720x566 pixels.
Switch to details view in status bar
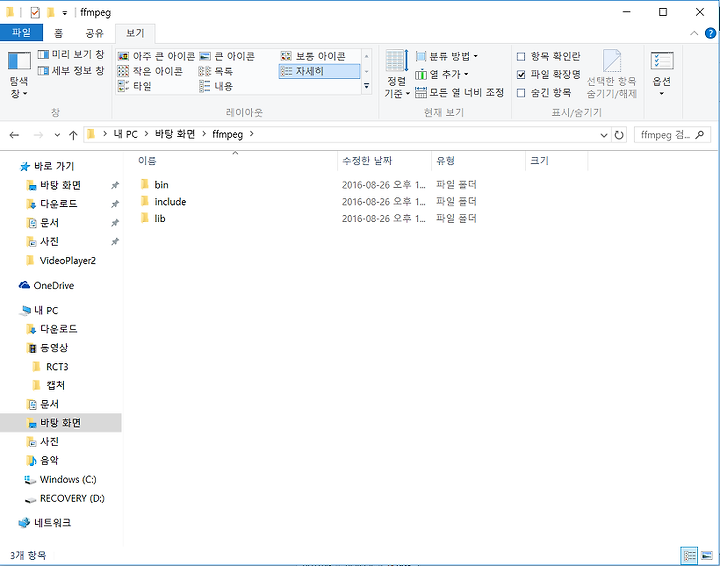point(689,556)
